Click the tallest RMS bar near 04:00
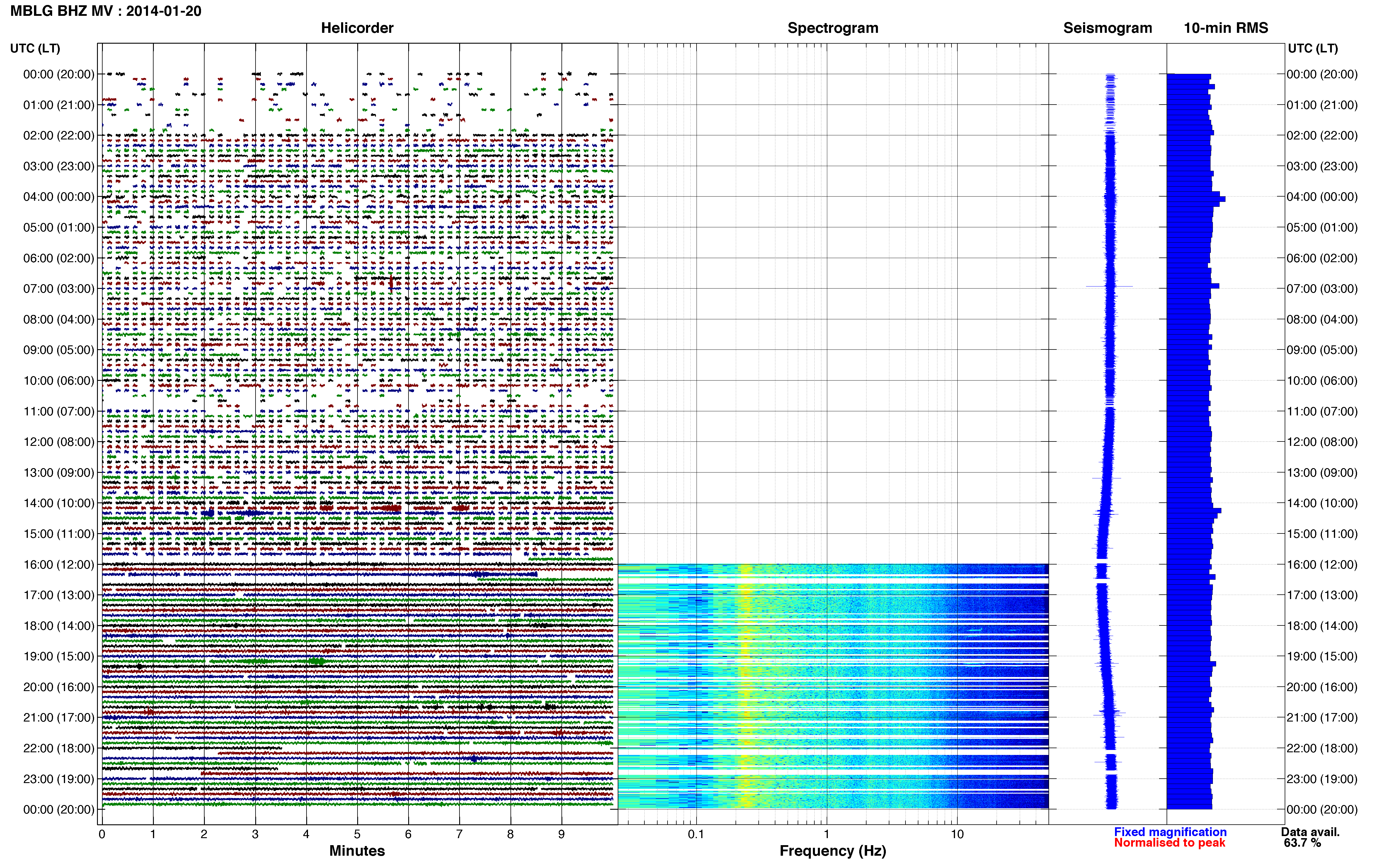Viewport: 1389px width, 868px height. point(1196,199)
